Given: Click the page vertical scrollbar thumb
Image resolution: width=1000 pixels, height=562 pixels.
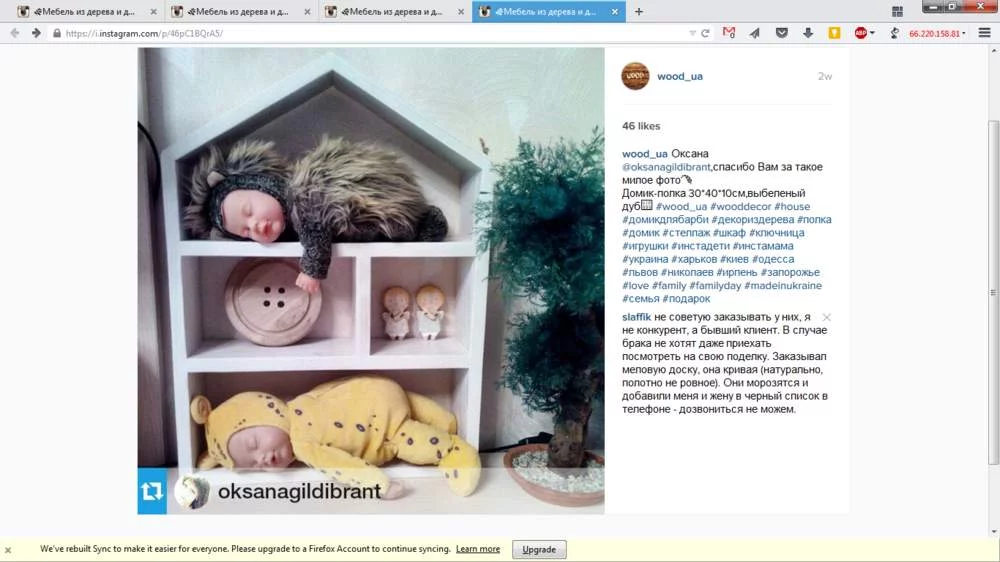Looking at the screenshot, I should pyautogui.click(x=993, y=292).
